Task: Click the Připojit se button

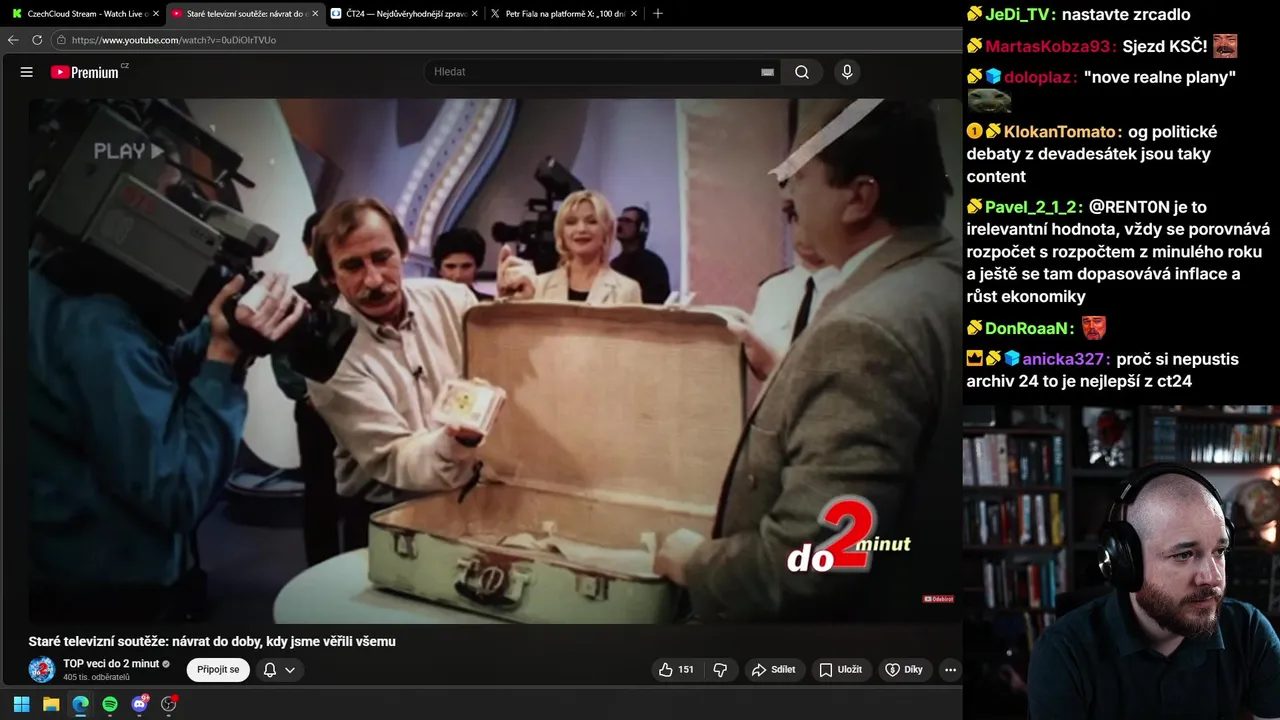Action: click(218, 670)
